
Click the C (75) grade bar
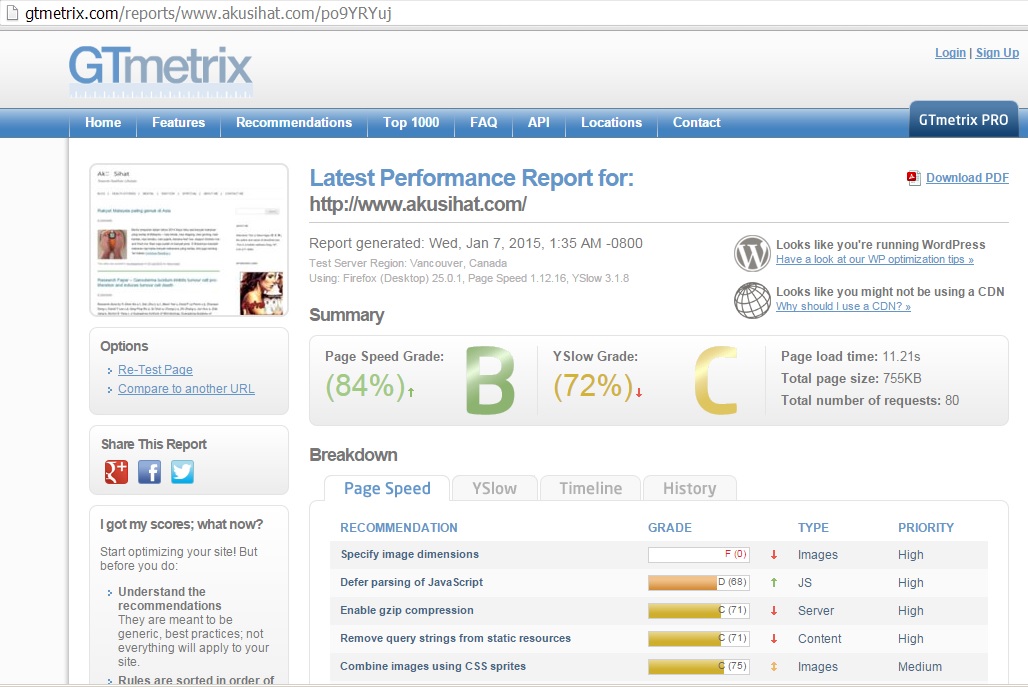[698, 666]
